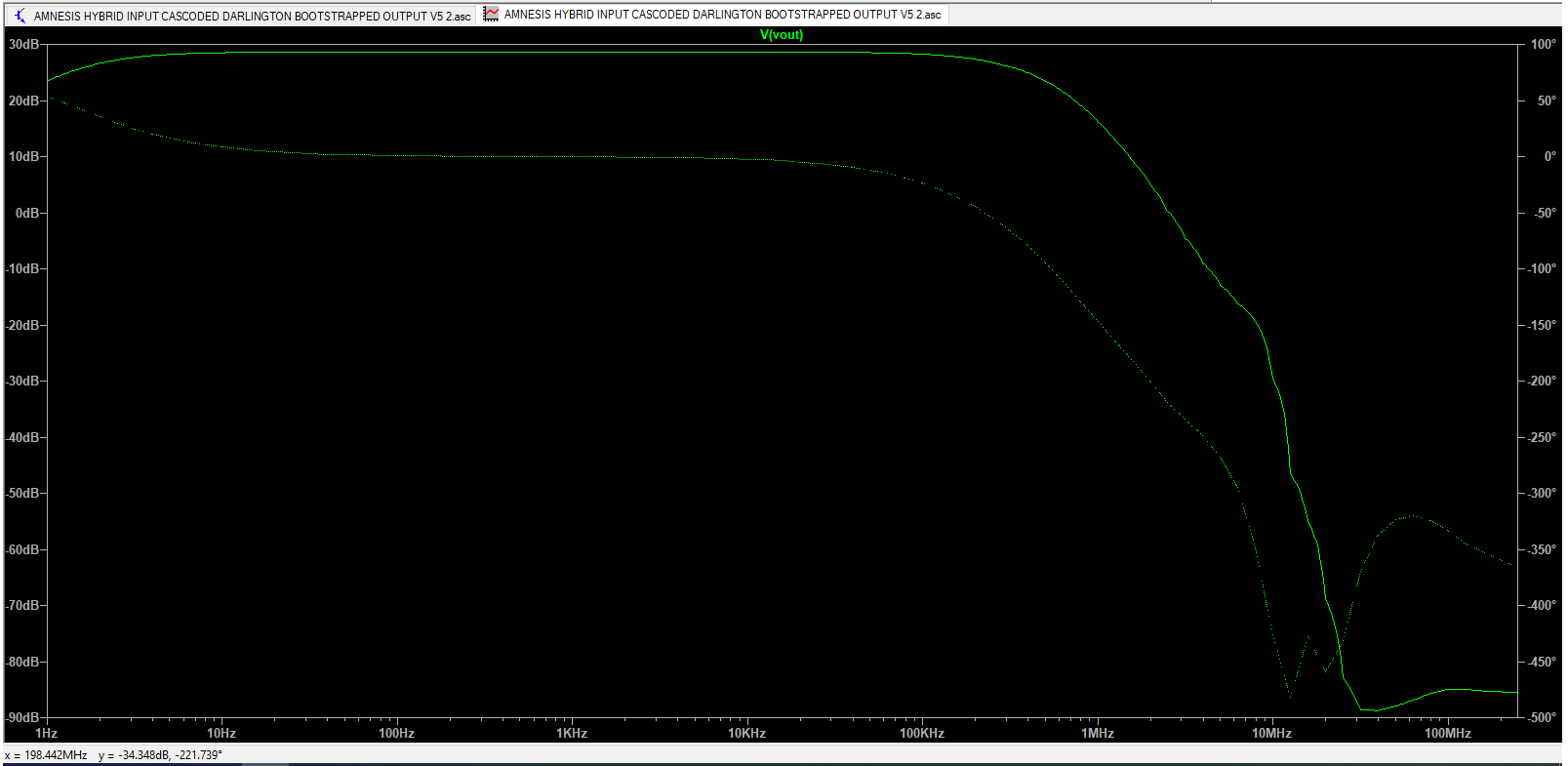Screen dimensions: 1568x766
Task: Click the -150° phase axis label
Action: [x=1542, y=325]
